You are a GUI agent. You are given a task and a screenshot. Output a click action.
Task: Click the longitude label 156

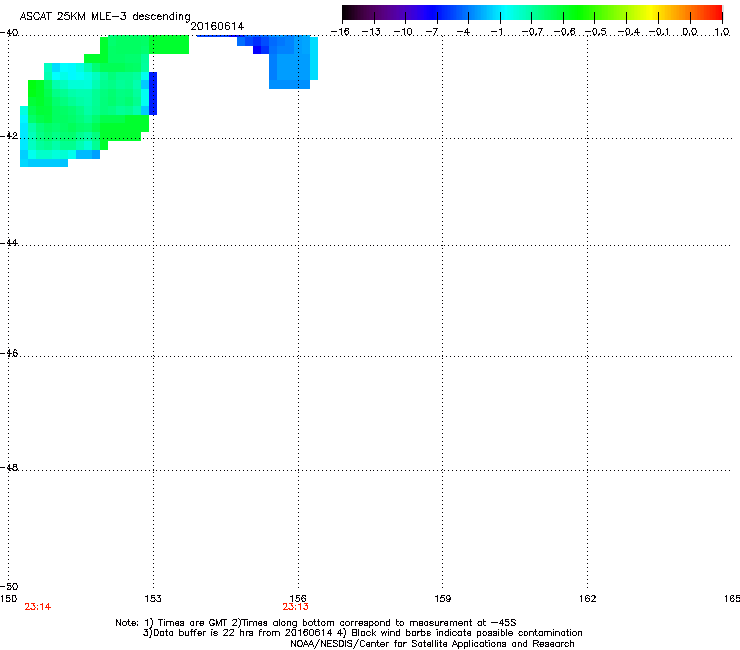pos(298,599)
